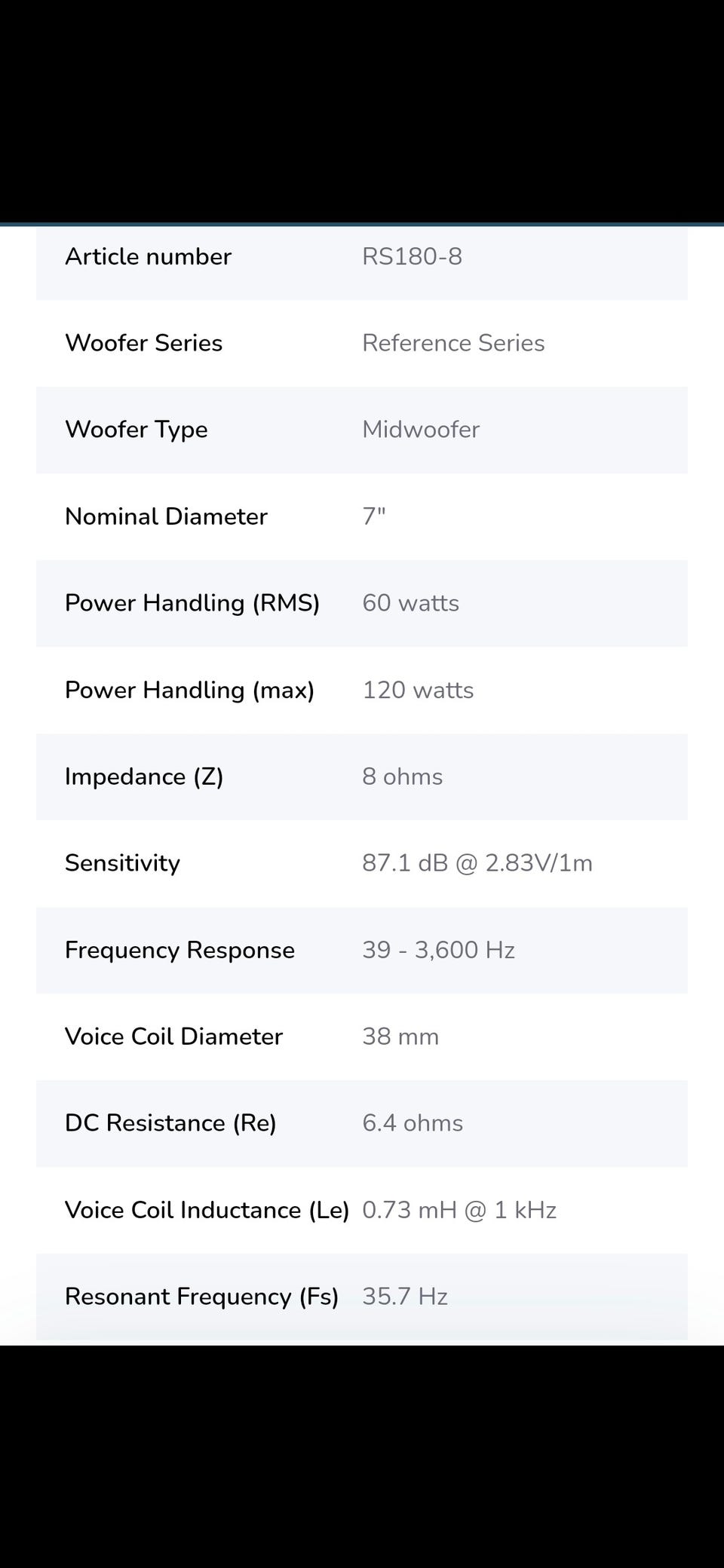Click the 60 watts value
Viewport: 724px width, 1568px height.
click(x=410, y=603)
